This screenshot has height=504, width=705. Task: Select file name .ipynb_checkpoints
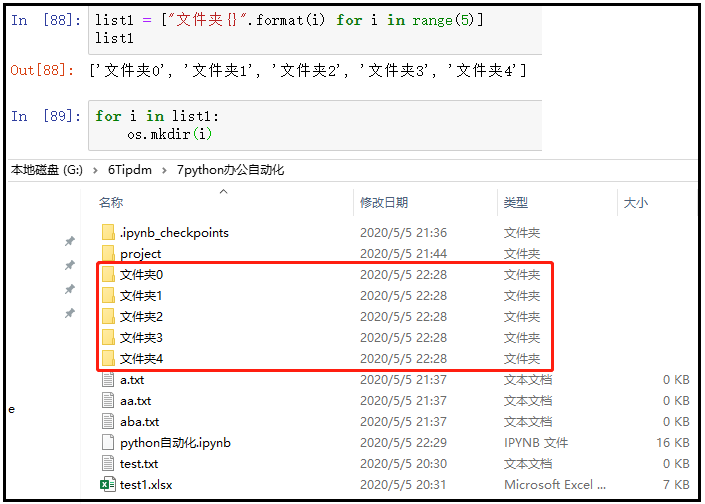point(174,232)
